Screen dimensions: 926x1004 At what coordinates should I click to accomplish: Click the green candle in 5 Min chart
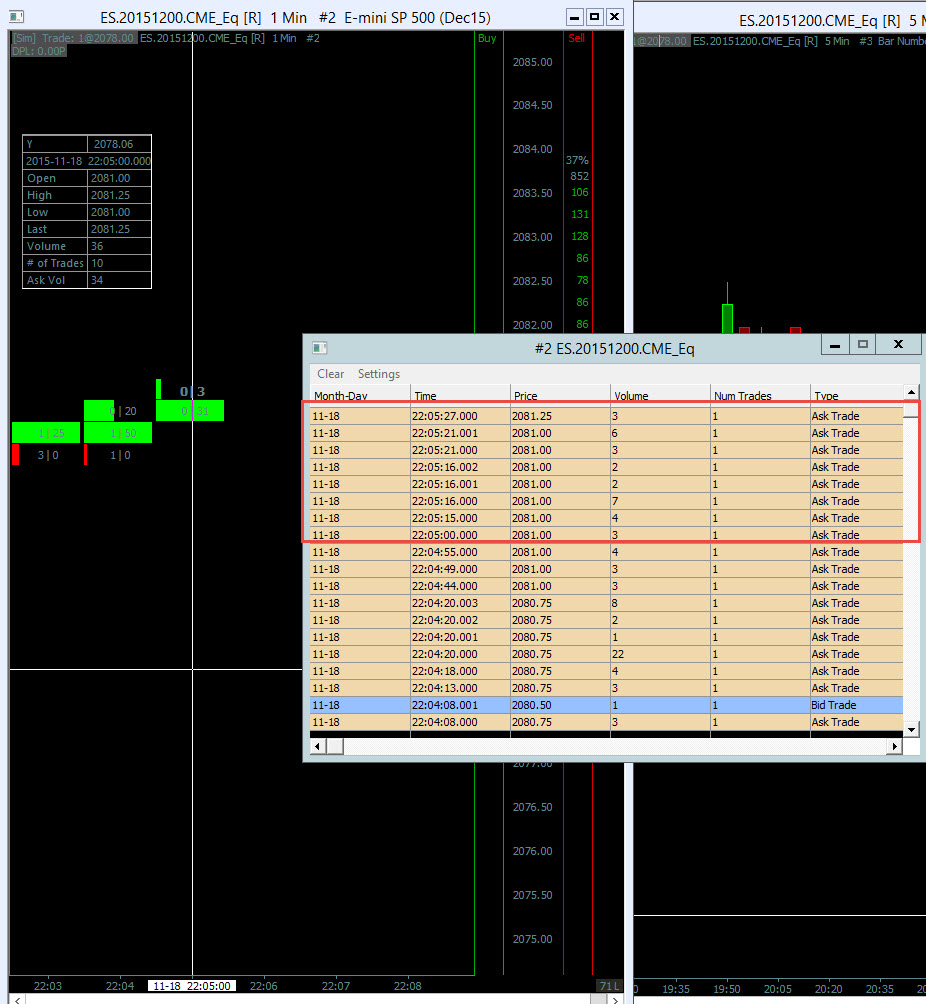coord(727,318)
